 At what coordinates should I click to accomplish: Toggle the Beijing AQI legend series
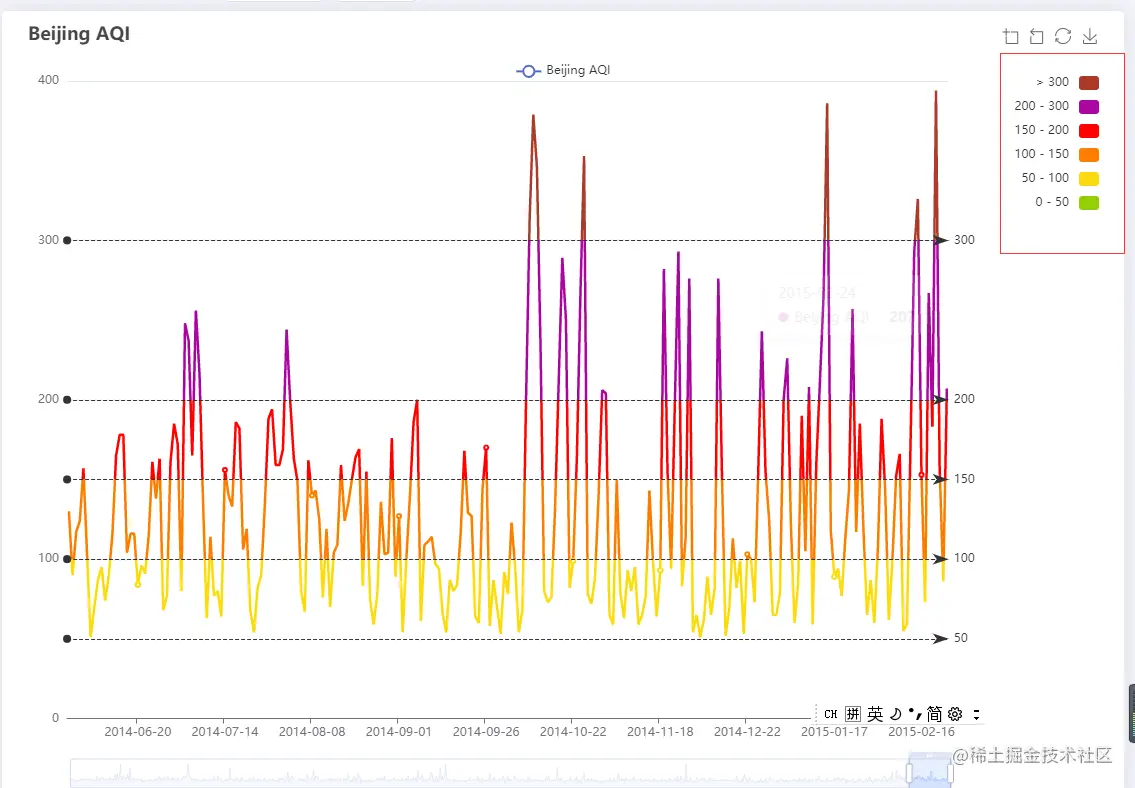point(563,70)
